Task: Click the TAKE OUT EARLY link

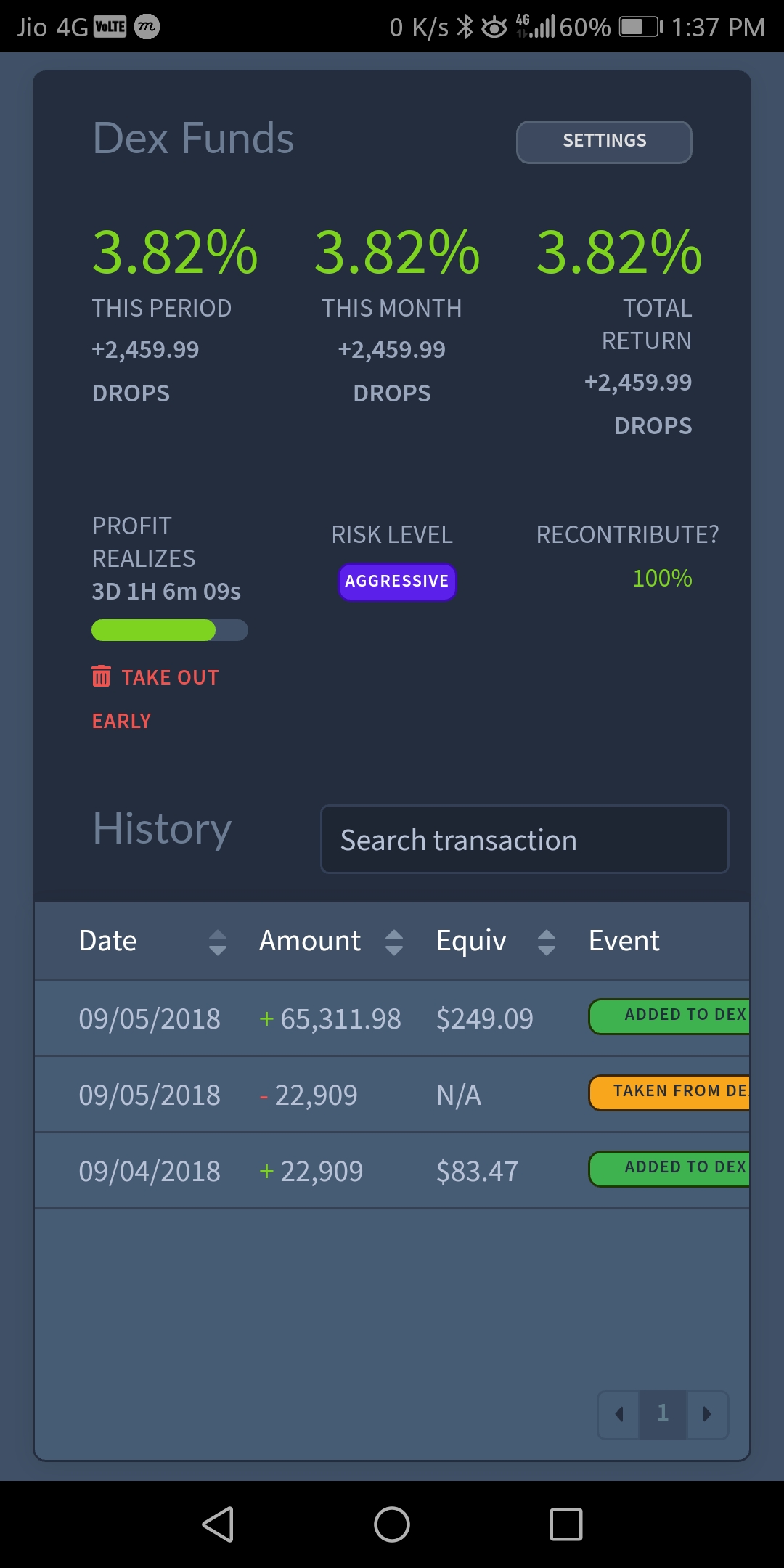Action: pos(155,698)
